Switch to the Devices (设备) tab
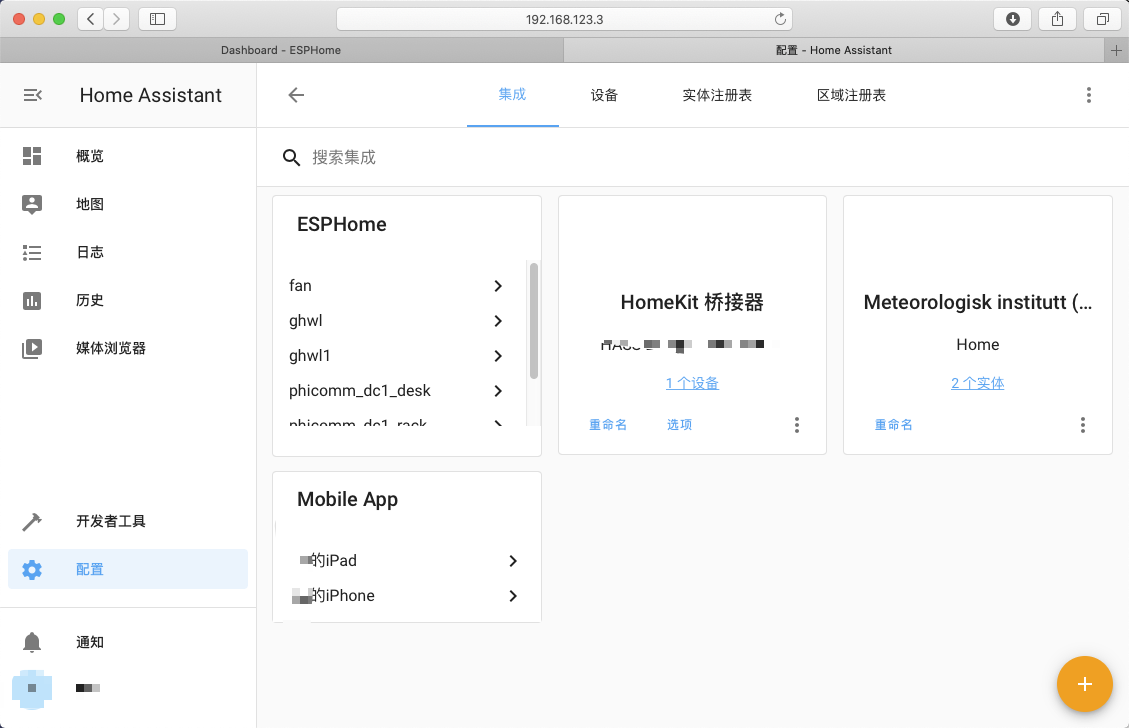The height and width of the screenshot is (728, 1129). (x=604, y=95)
